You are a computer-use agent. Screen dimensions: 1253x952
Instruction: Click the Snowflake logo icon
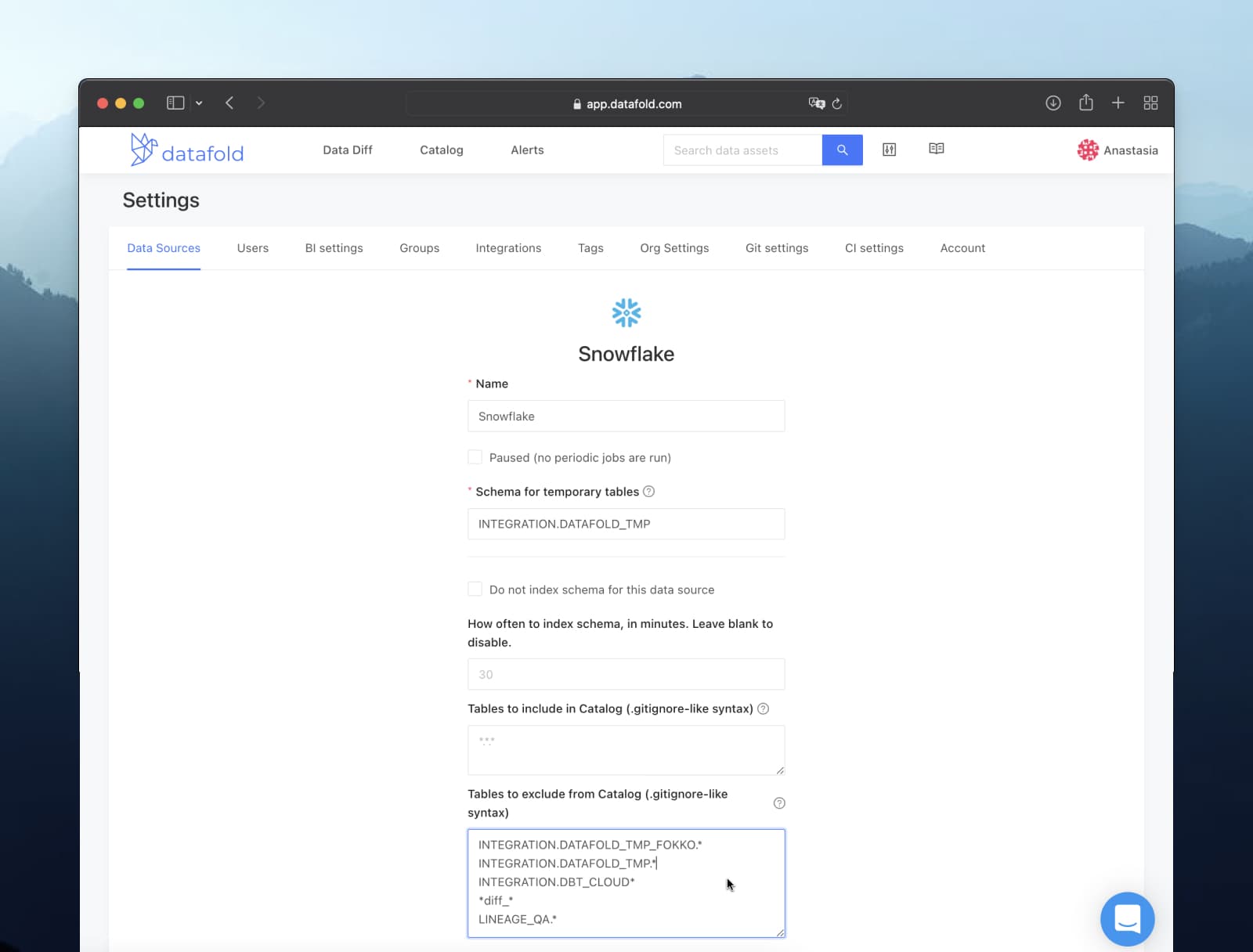coord(626,313)
